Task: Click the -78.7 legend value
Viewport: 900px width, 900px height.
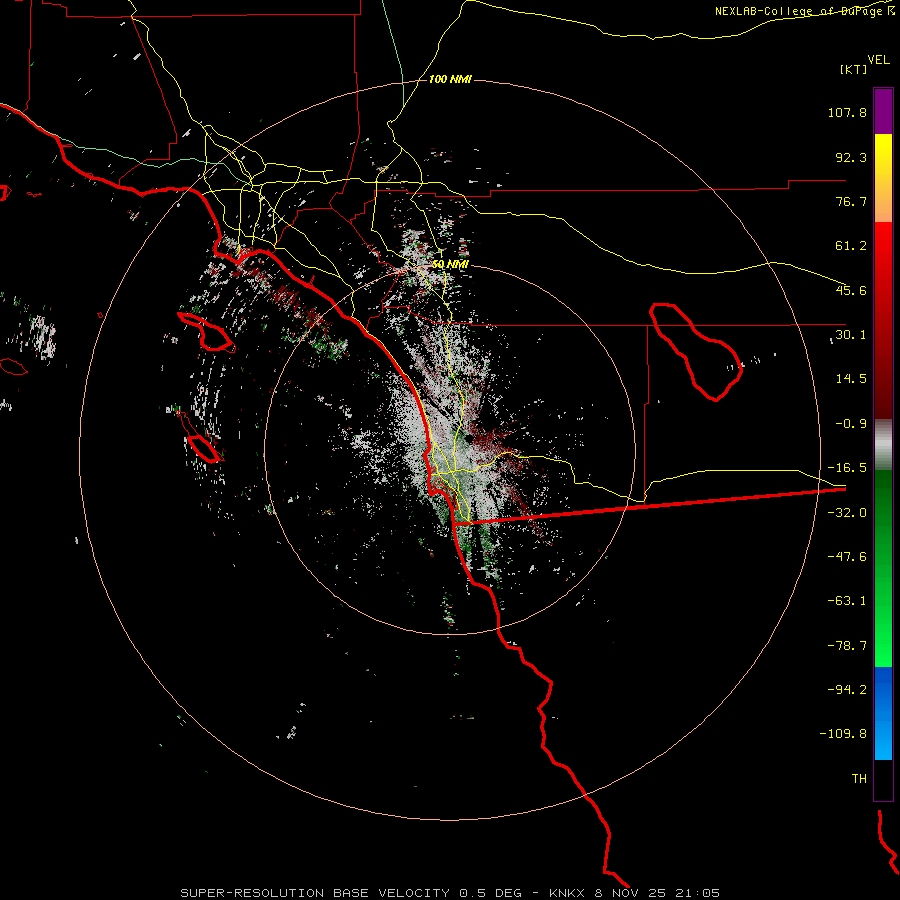Action: (847, 646)
